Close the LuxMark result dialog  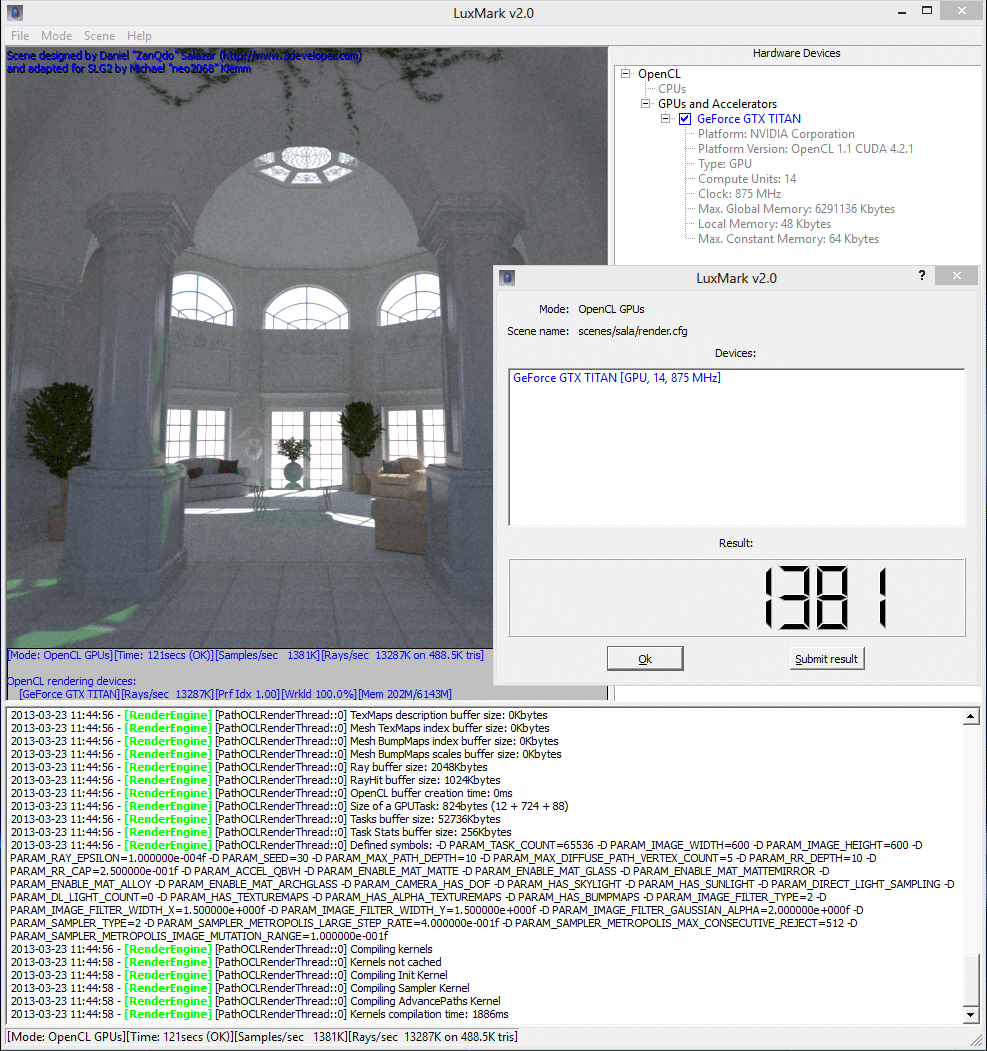(x=957, y=275)
